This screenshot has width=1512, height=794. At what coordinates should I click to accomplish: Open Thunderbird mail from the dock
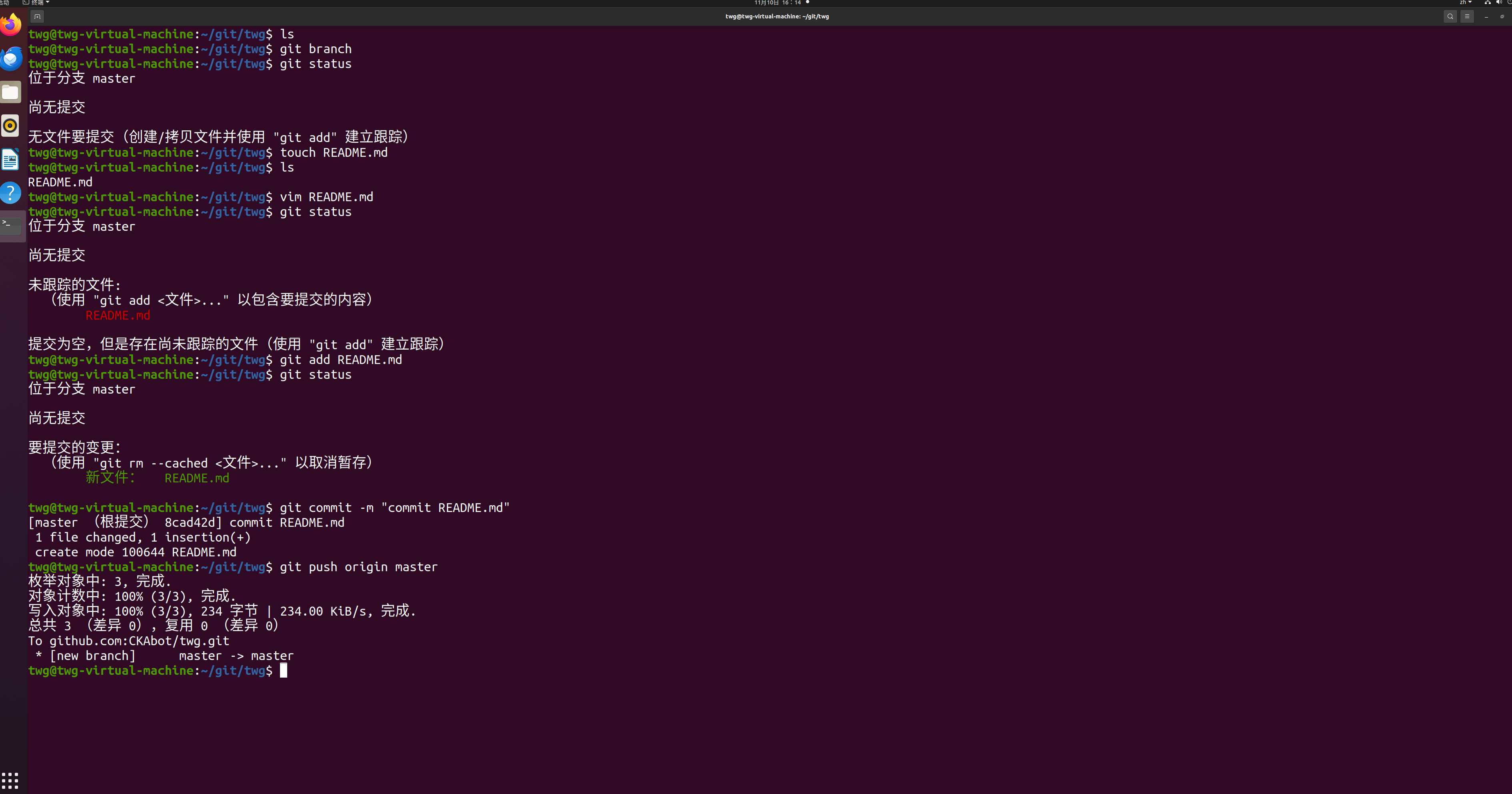click(10, 58)
